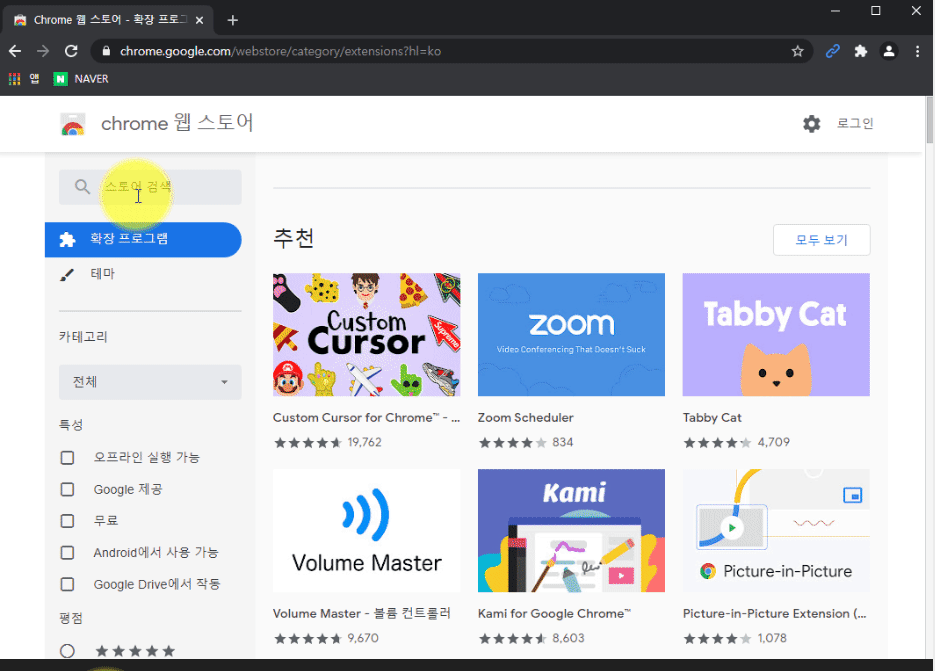Click Volume Master - 볼륨 컨트롤러 title
This screenshot has height=671, width=935.
[362, 613]
